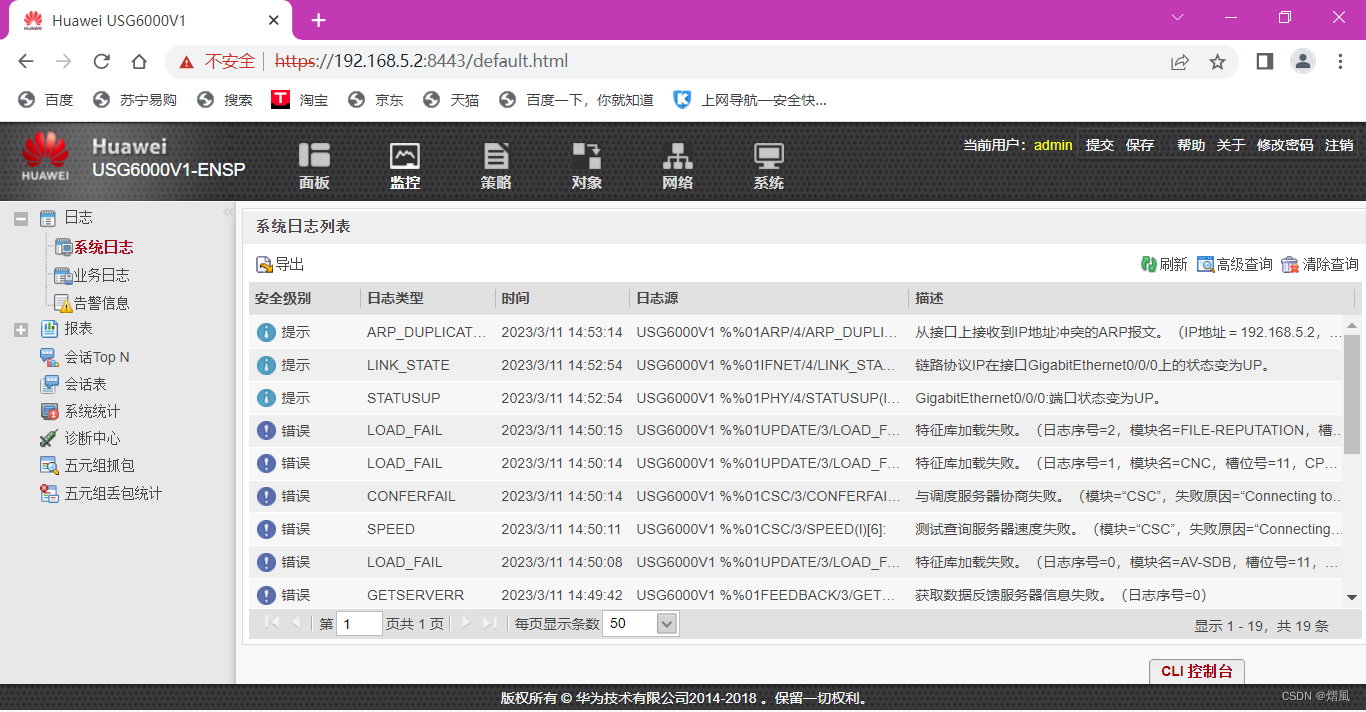1366x712 pixels.
Task: Click the 帮助 link in header
Action: point(1191,145)
